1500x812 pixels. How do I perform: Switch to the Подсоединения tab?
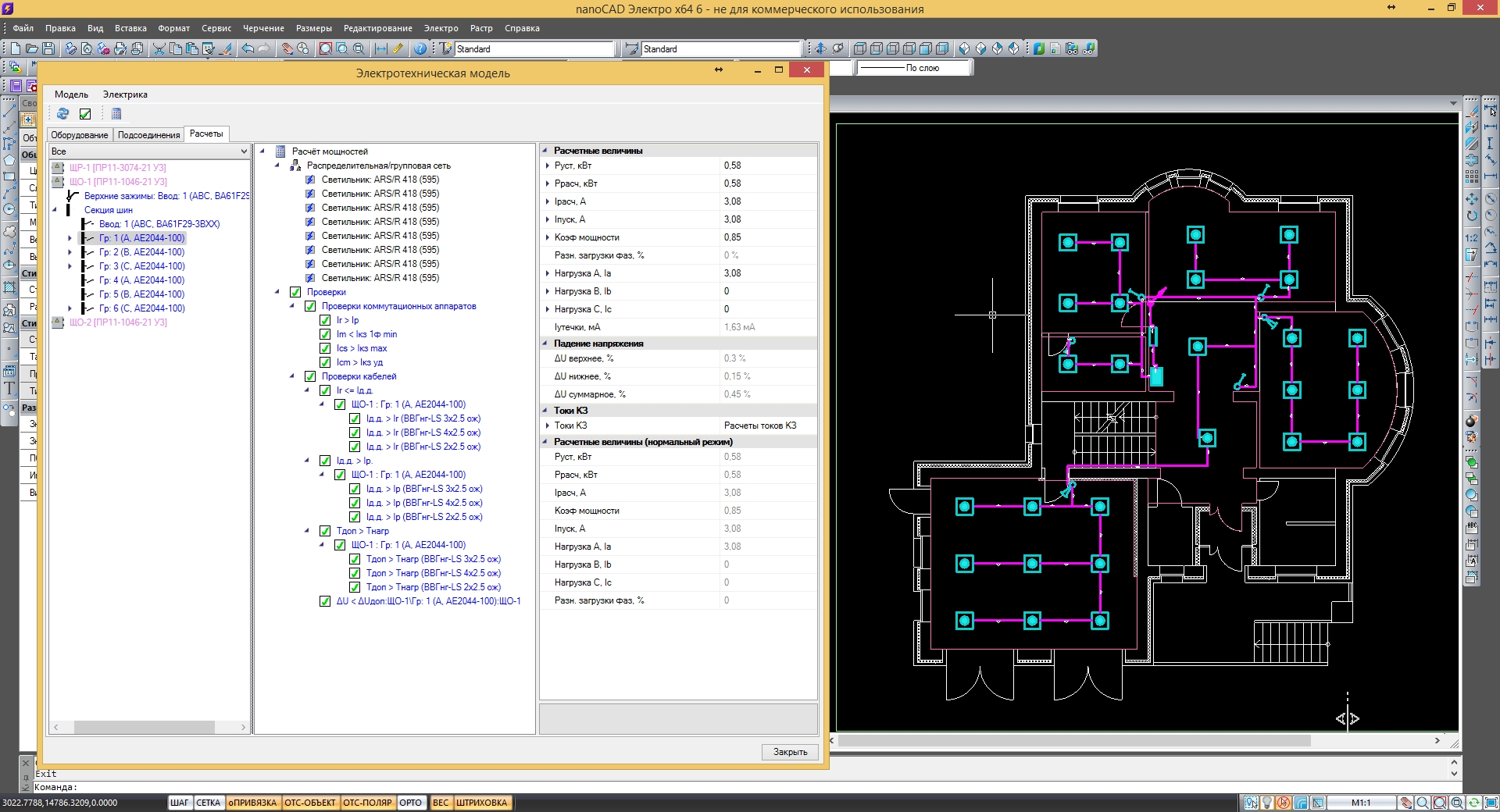[148, 135]
